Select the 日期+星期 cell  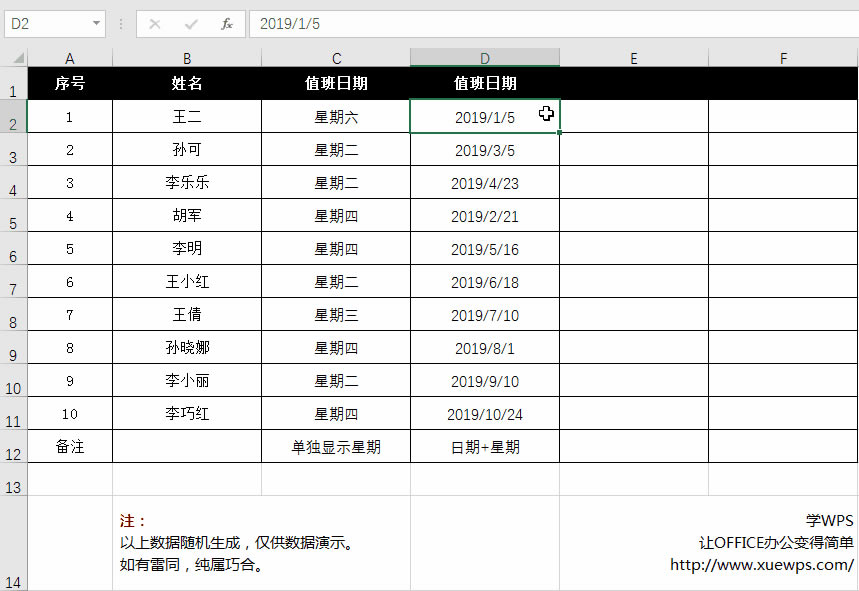coord(484,446)
